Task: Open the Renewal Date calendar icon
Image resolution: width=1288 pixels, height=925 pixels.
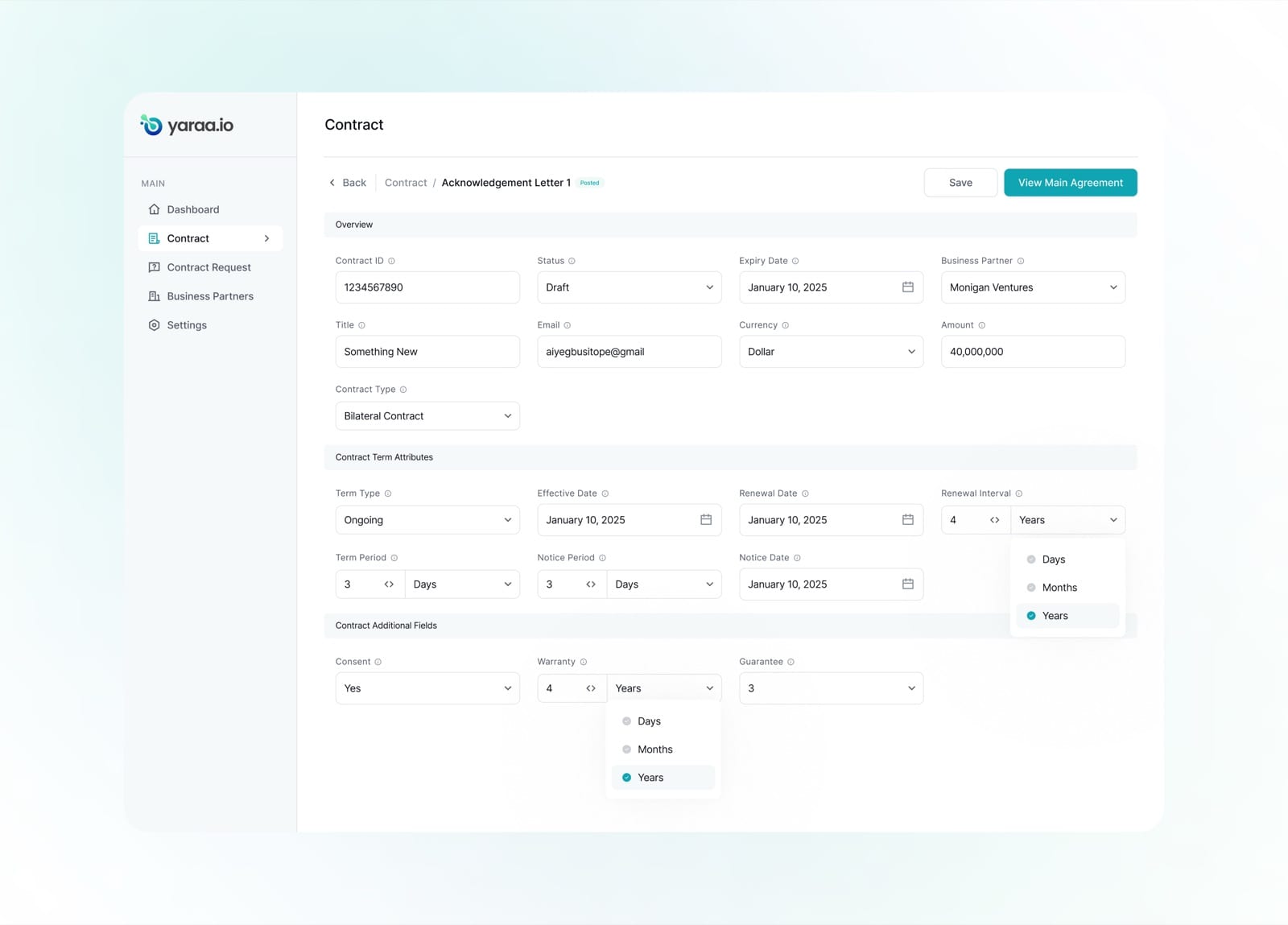Action: tap(907, 520)
